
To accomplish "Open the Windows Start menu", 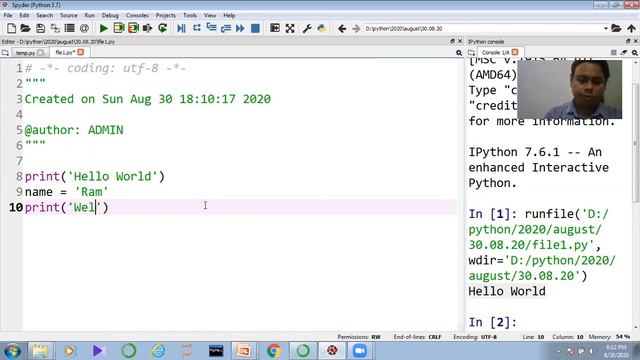I will (x=12, y=351).
